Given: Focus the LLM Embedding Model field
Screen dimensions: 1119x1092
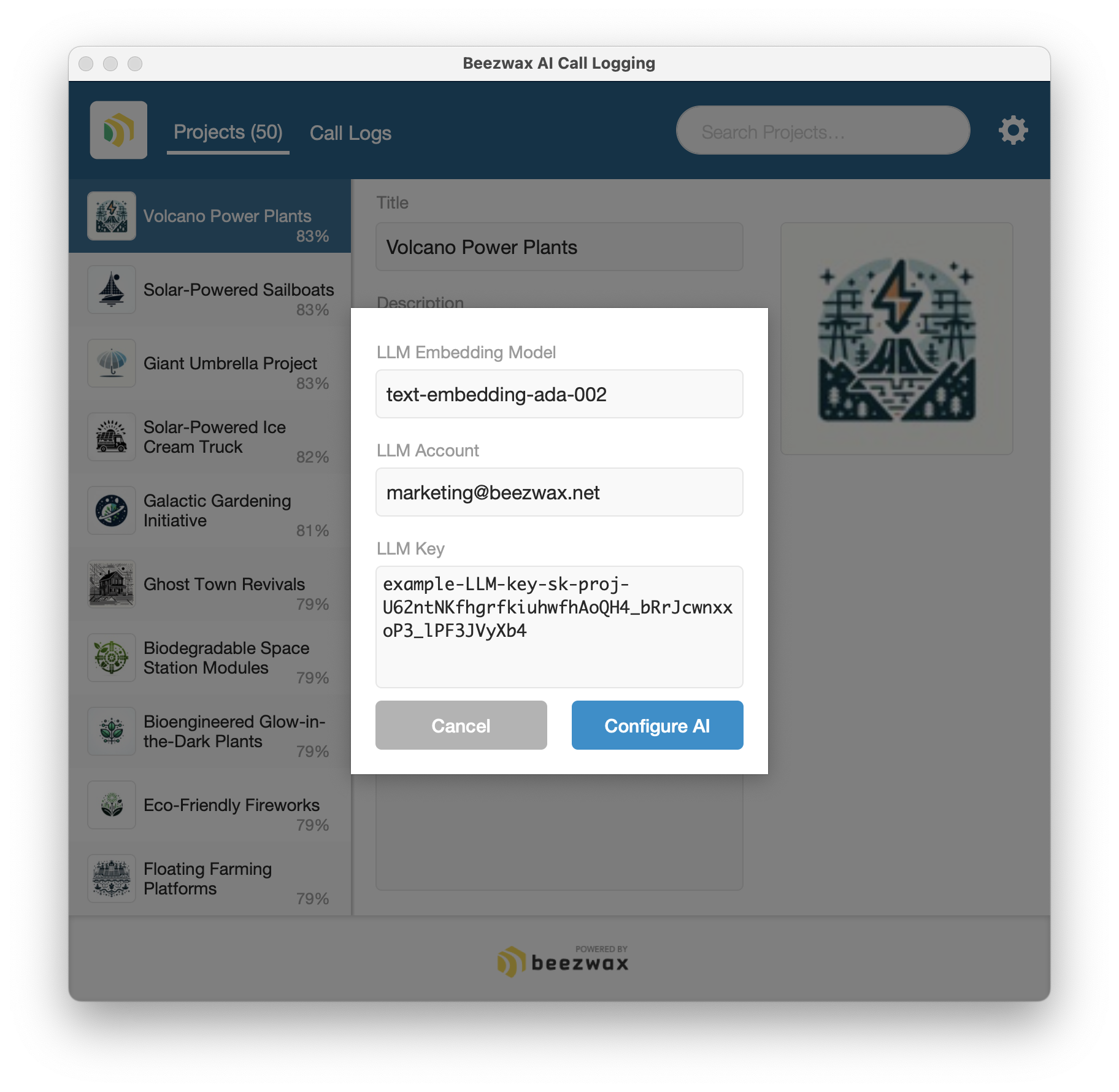Looking at the screenshot, I should pyautogui.click(x=559, y=394).
